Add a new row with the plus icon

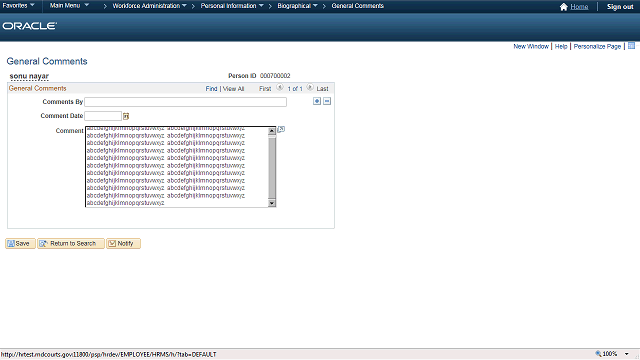[317, 101]
